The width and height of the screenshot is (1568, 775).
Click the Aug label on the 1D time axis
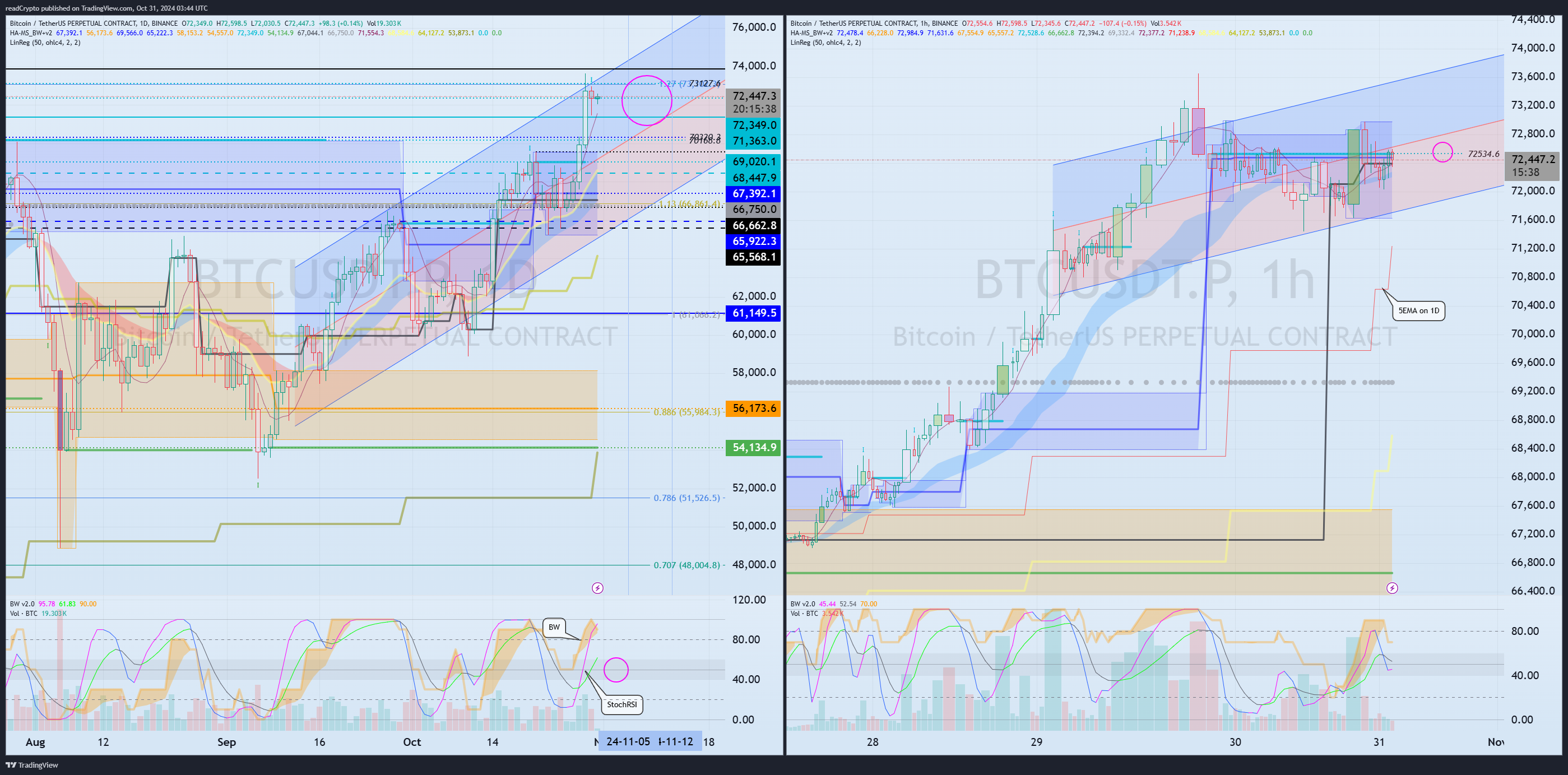[x=35, y=741]
